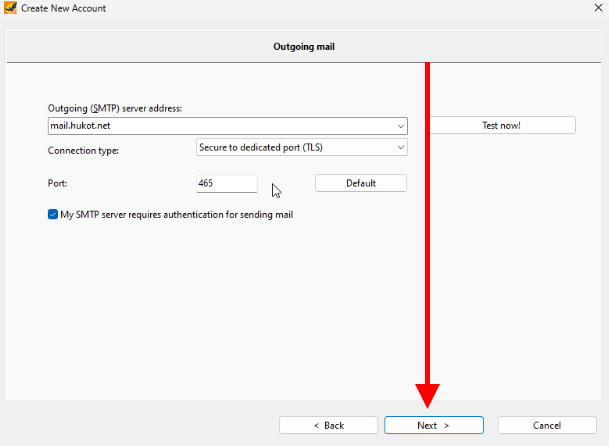The width and height of the screenshot is (609, 446).
Task: Click the Outgoing mail page header
Action: (x=304, y=46)
